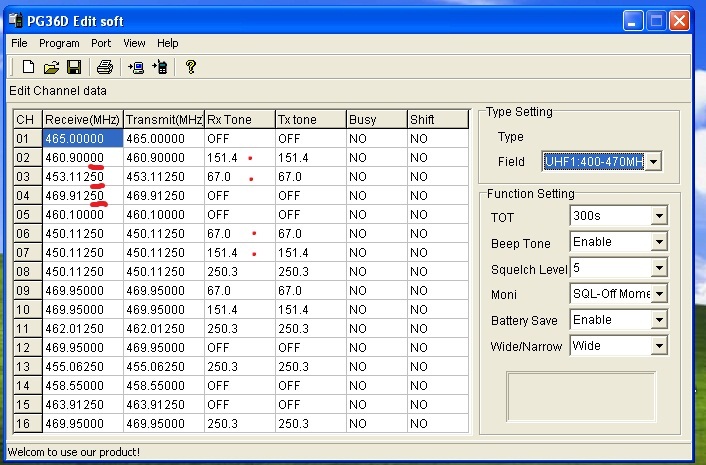
Task: Select channel 05 transmit cell 460.10000
Action: [x=164, y=215]
